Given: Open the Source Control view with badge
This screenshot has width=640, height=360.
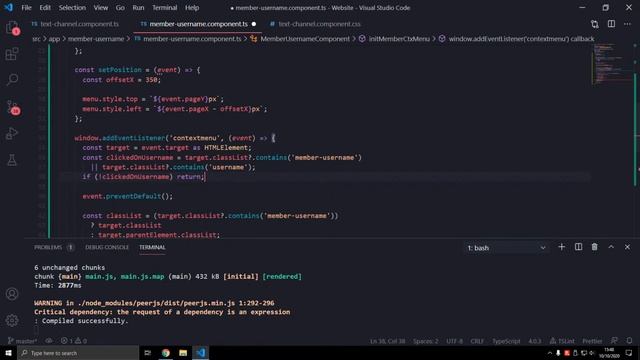Looking at the screenshot, I should click(x=13, y=107).
